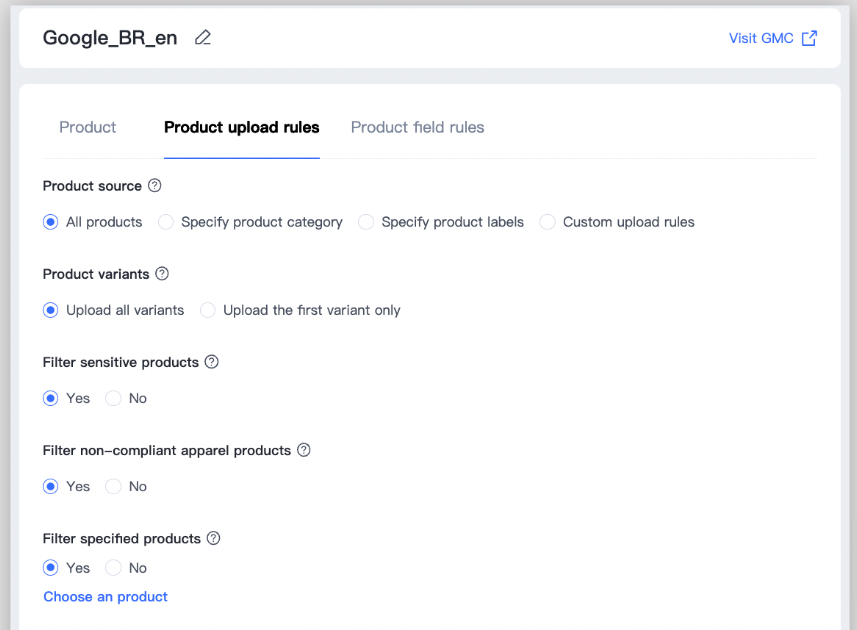Switch to the Product tab

(x=88, y=127)
